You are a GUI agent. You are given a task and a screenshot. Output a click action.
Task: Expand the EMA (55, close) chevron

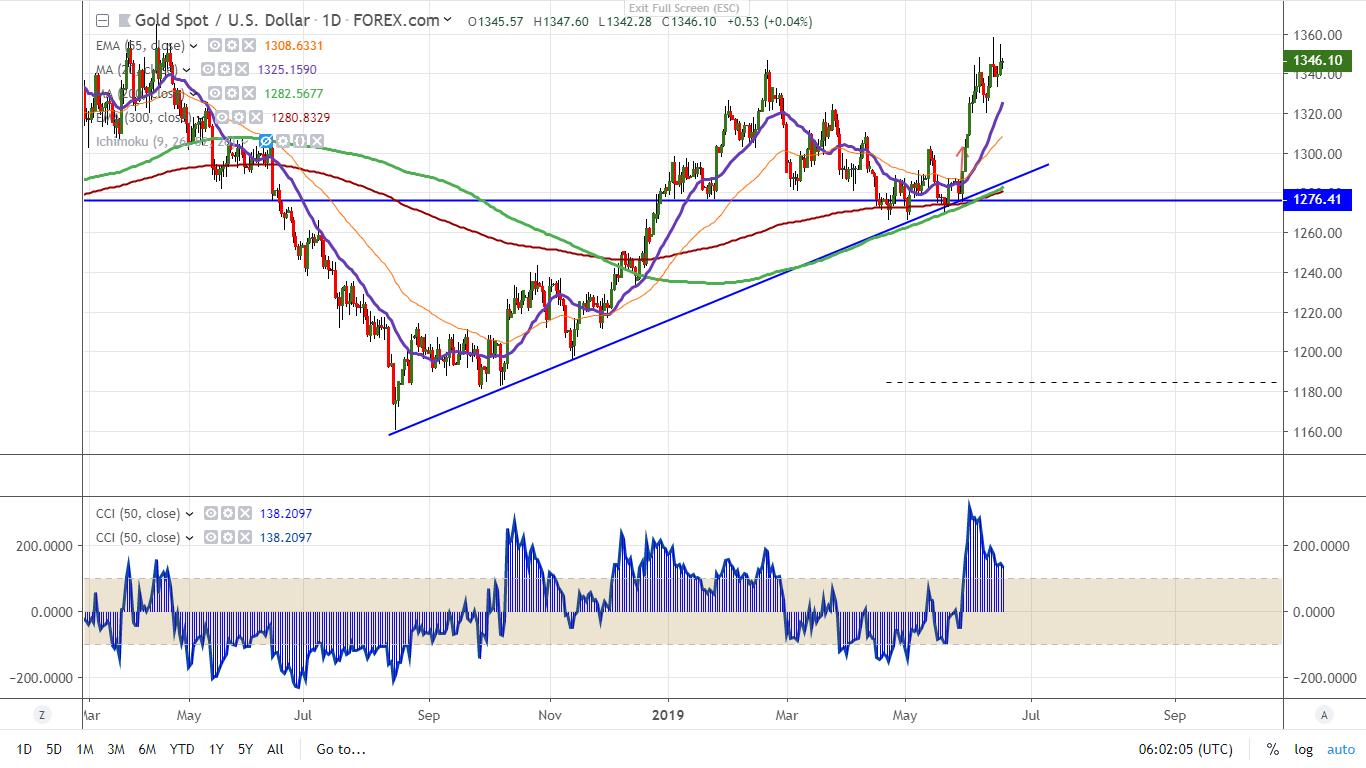[193, 46]
